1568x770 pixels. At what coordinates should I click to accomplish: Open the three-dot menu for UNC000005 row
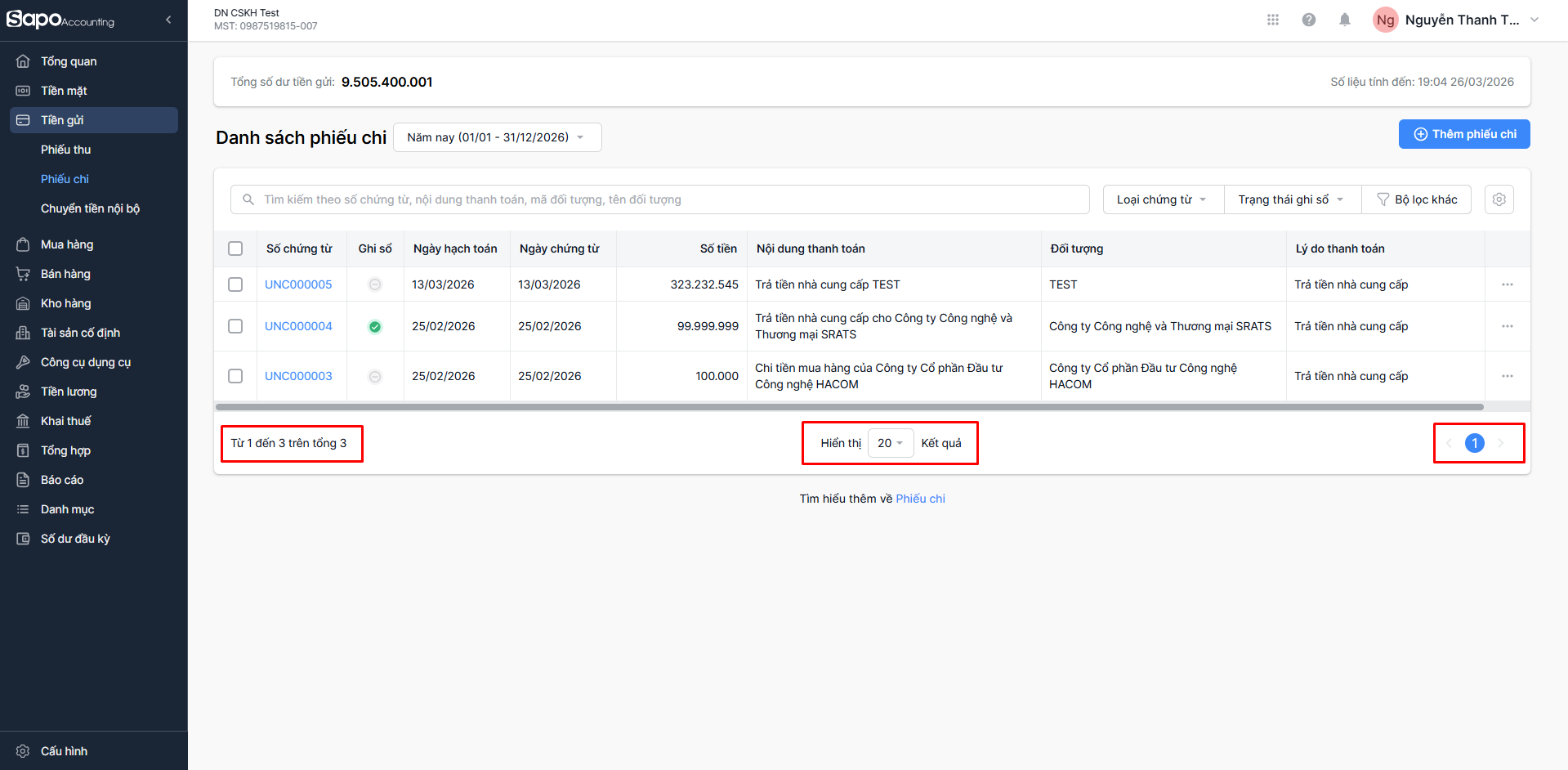coord(1507,284)
